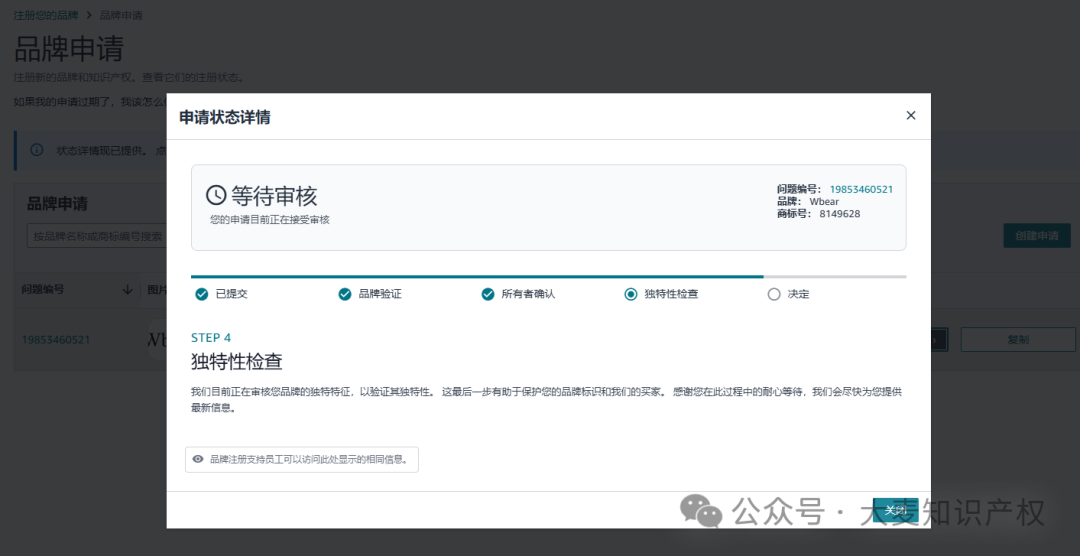
Task: Click the progress bar above the steps
Action: [548, 277]
